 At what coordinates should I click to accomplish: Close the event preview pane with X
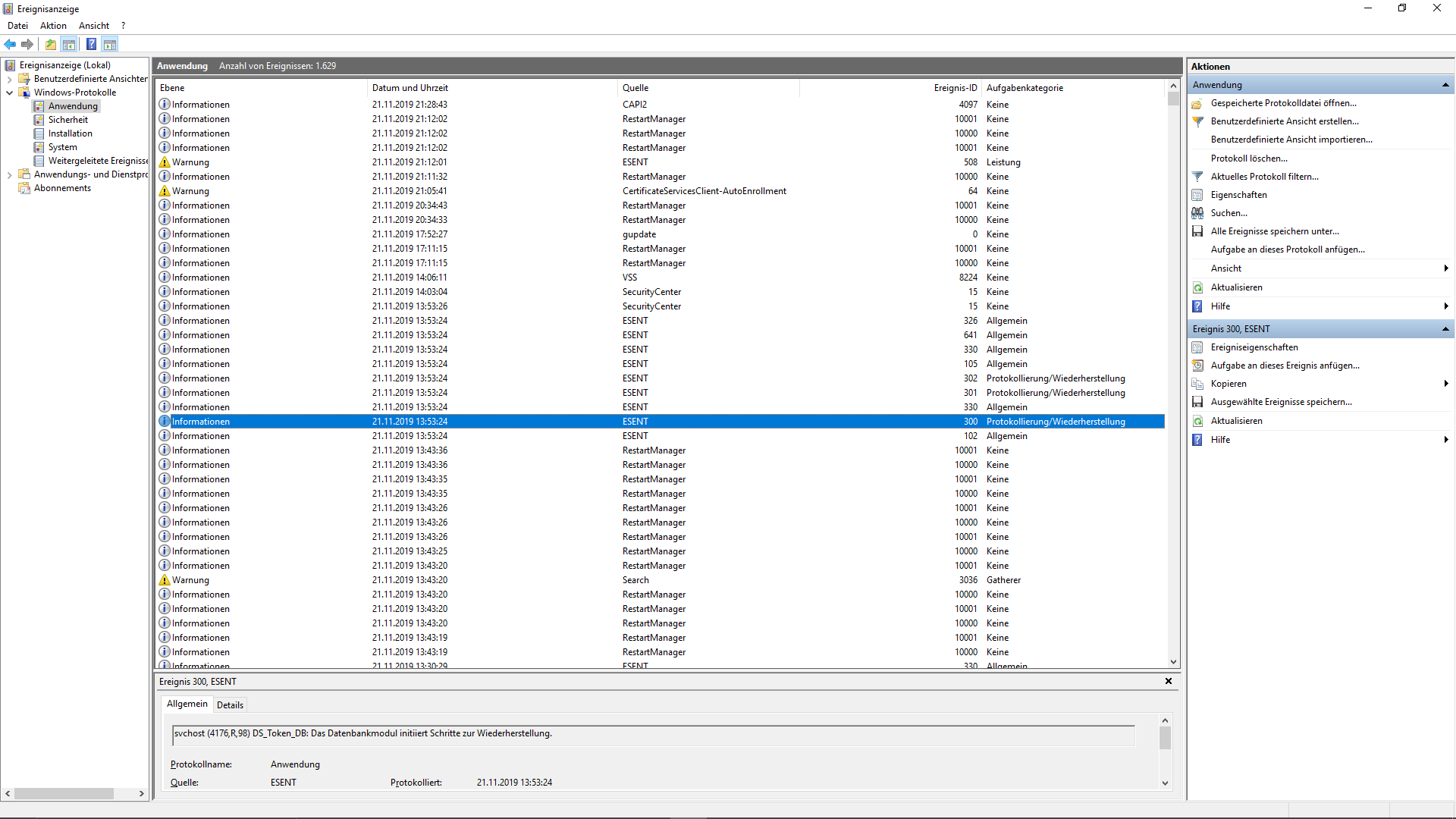point(1169,681)
